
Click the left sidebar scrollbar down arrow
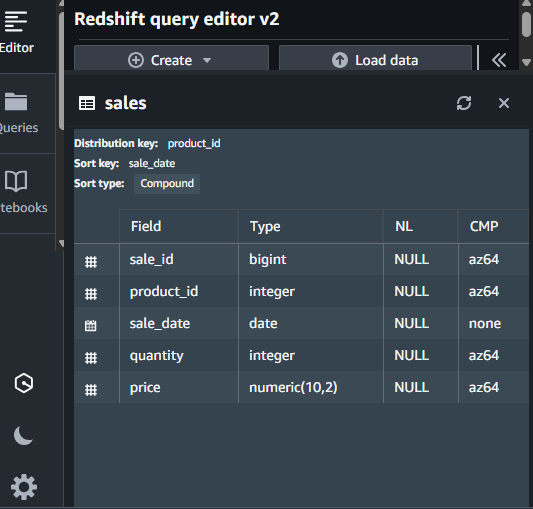(62, 243)
